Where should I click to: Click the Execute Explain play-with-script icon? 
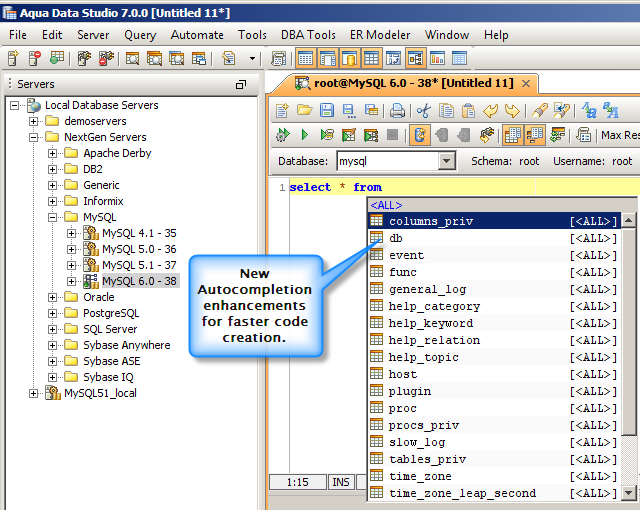(327, 135)
